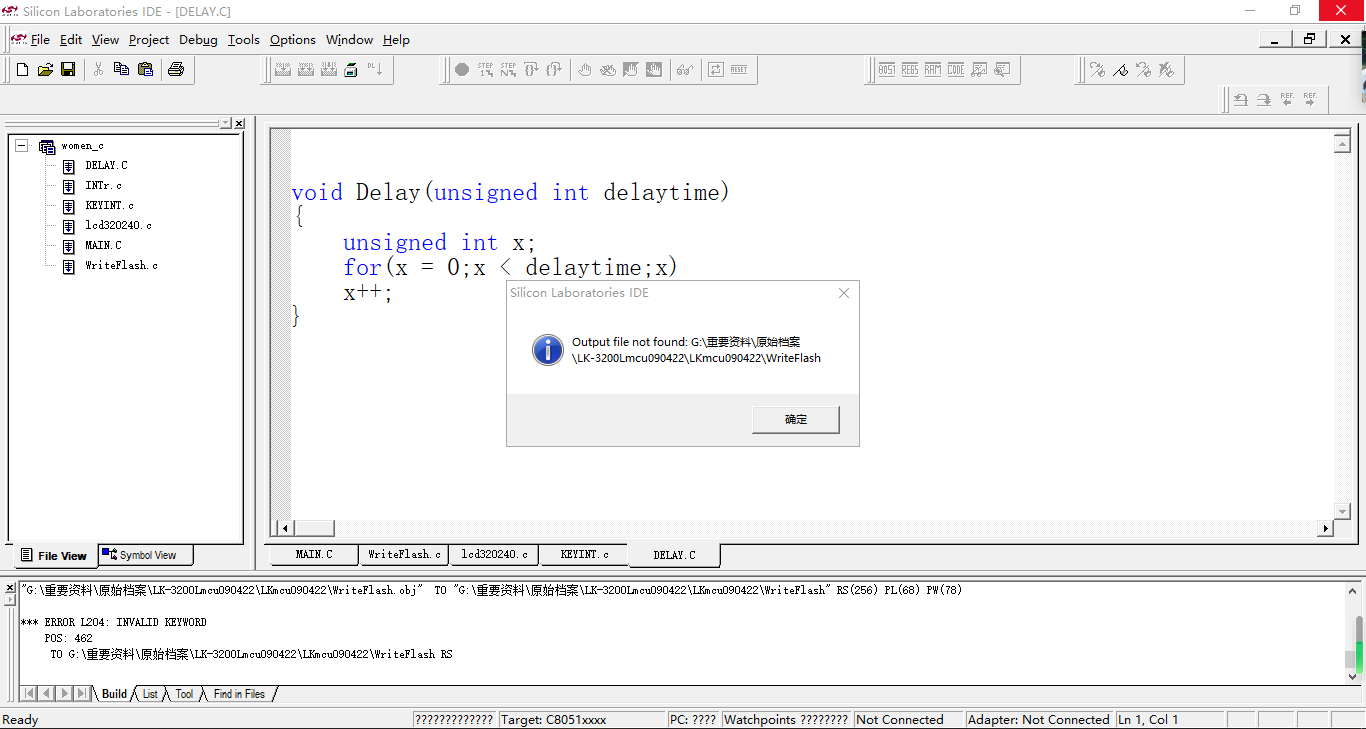Save the file using the floppy disk icon
The height and width of the screenshot is (729, 1366).
point(68,69)
